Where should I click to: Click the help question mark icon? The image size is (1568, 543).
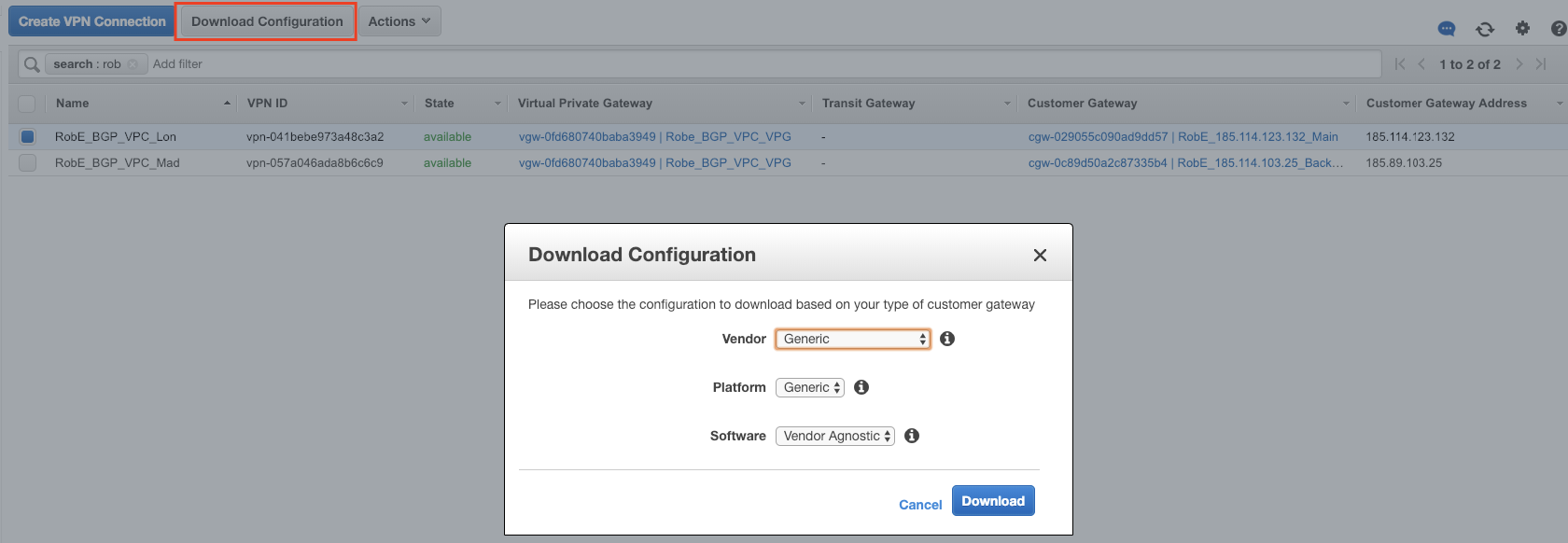click(x=1558, y=29)
